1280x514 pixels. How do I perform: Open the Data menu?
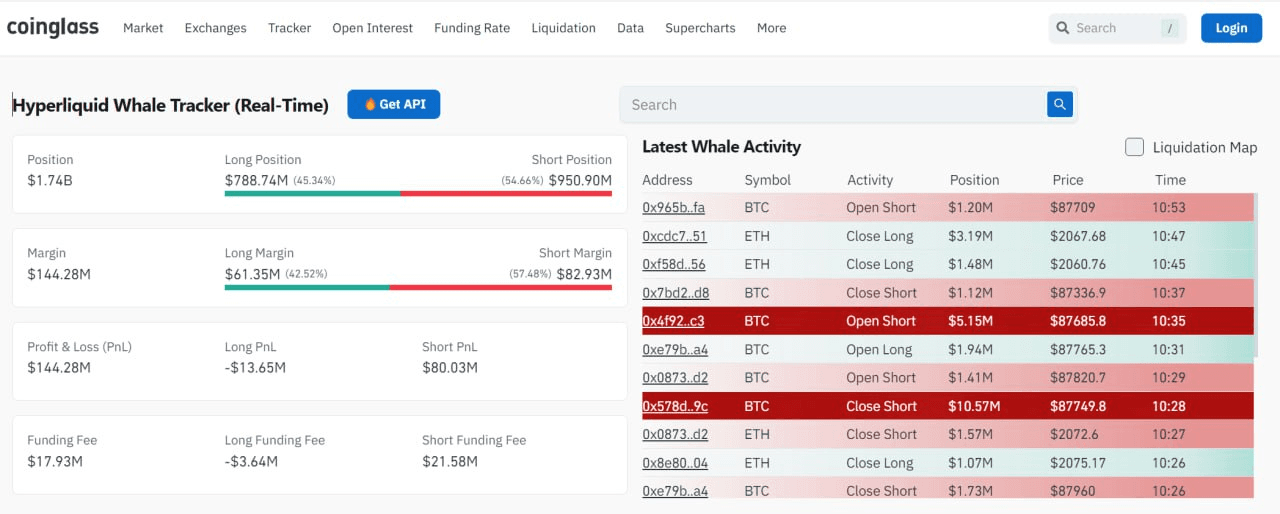tap(630, 28)
